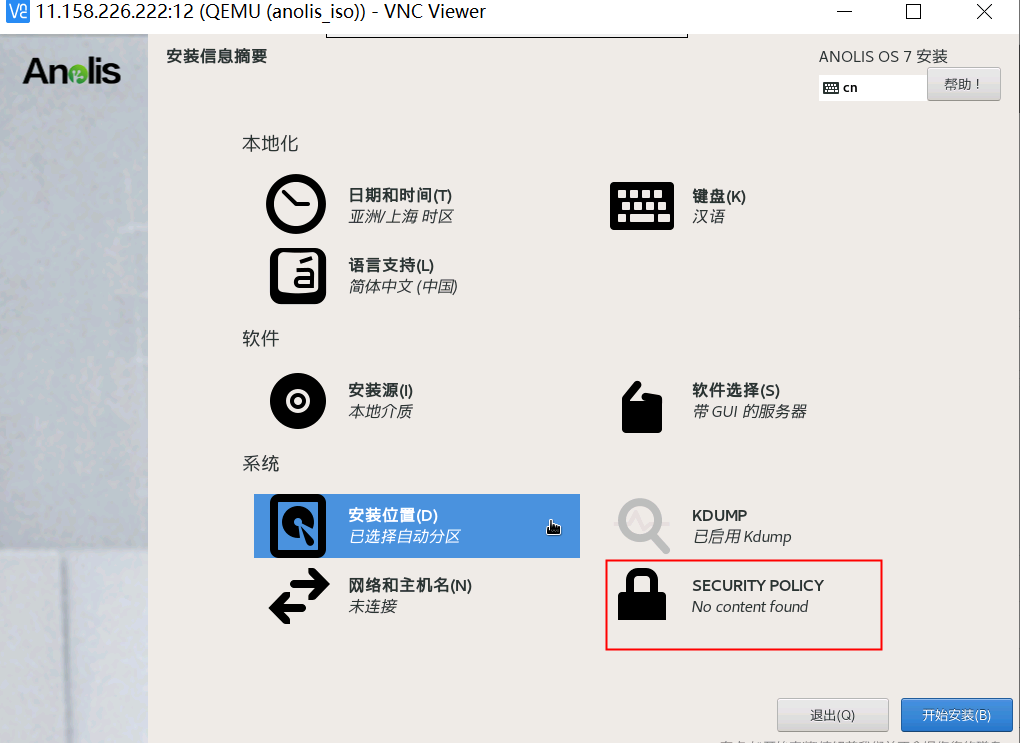Open the 键盘(K) settings label
The height and width of the screenshot is (743, 1020).
[719, 196]
